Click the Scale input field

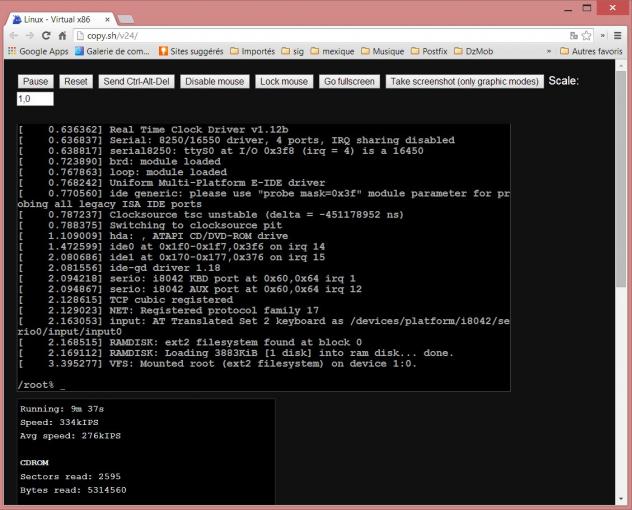click(x=35, y=99)
